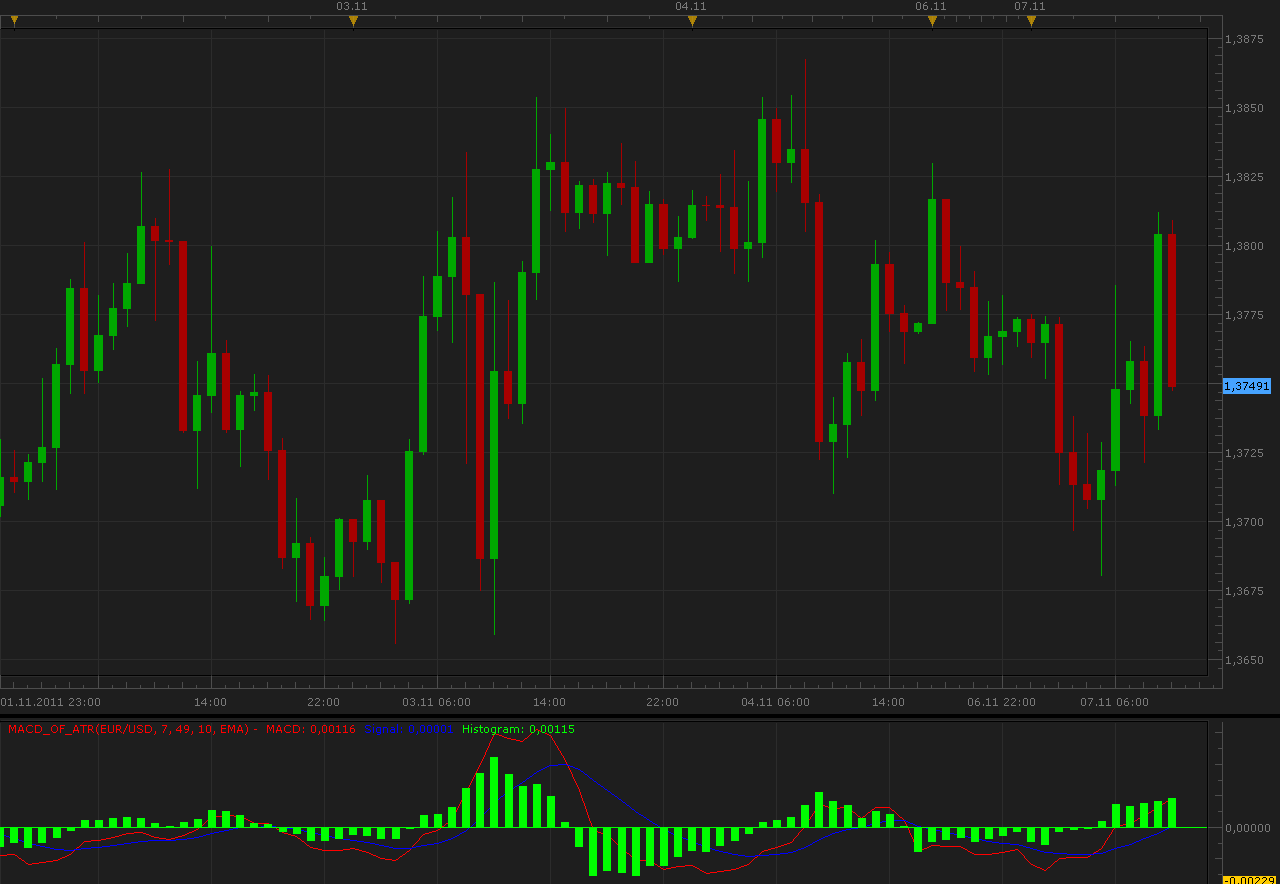Click the current price label 1,37491
This screenshot has width=1280, height=884.
[x=1247, y=386]
